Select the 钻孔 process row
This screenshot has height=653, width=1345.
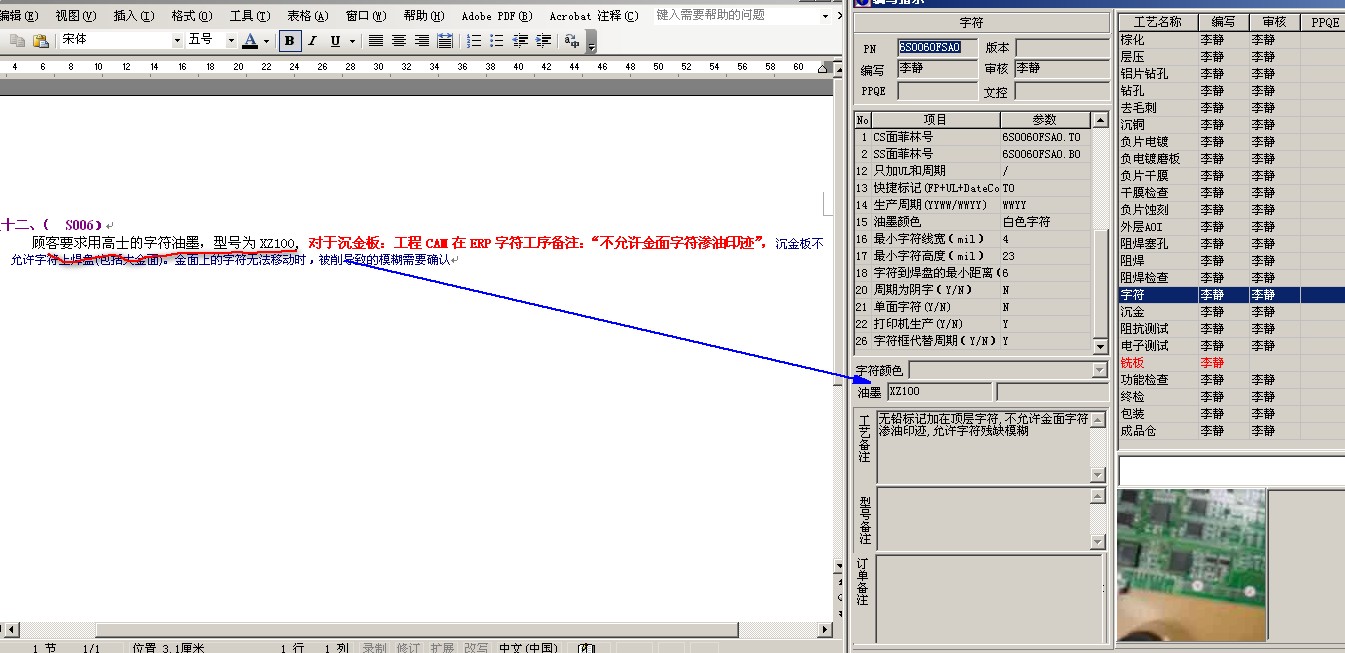[x=1231, y=91]
